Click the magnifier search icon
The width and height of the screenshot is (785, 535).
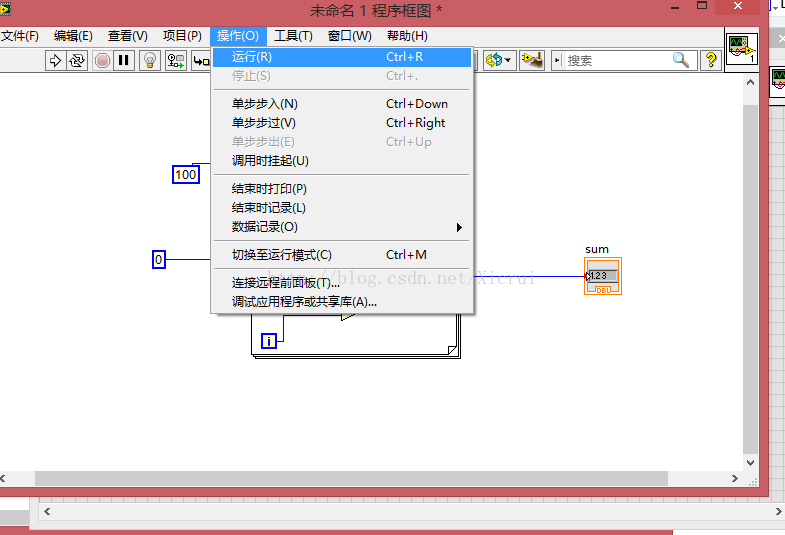click(x=680, y=61)
